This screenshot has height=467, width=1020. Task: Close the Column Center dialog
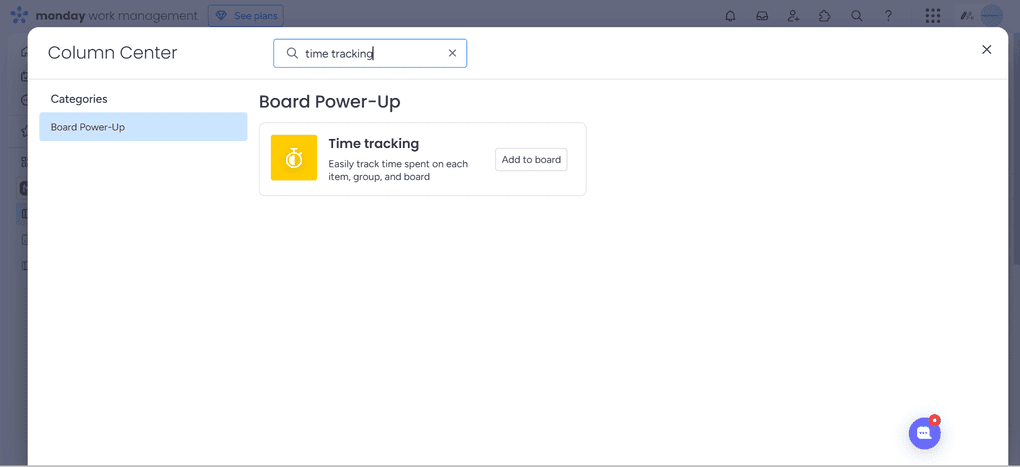(986, 49)
